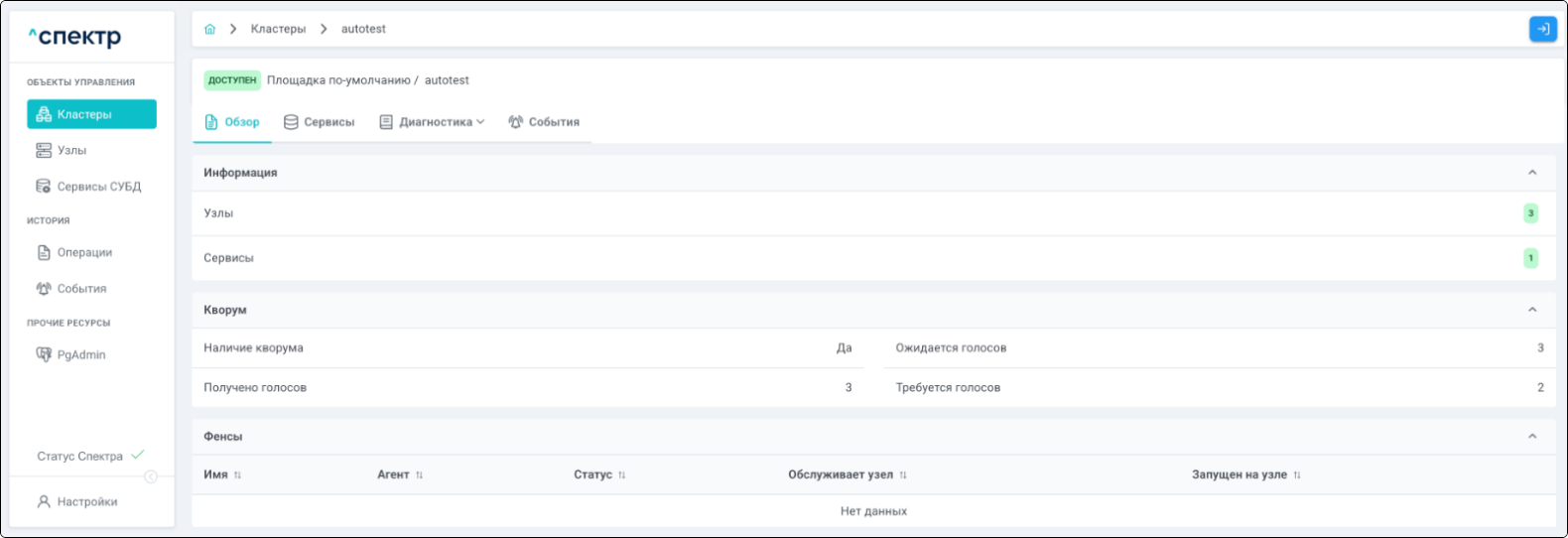Switch to the События tab
Image resolution: width=1568 pixels, height=538 pixels.
pos(544,122)
